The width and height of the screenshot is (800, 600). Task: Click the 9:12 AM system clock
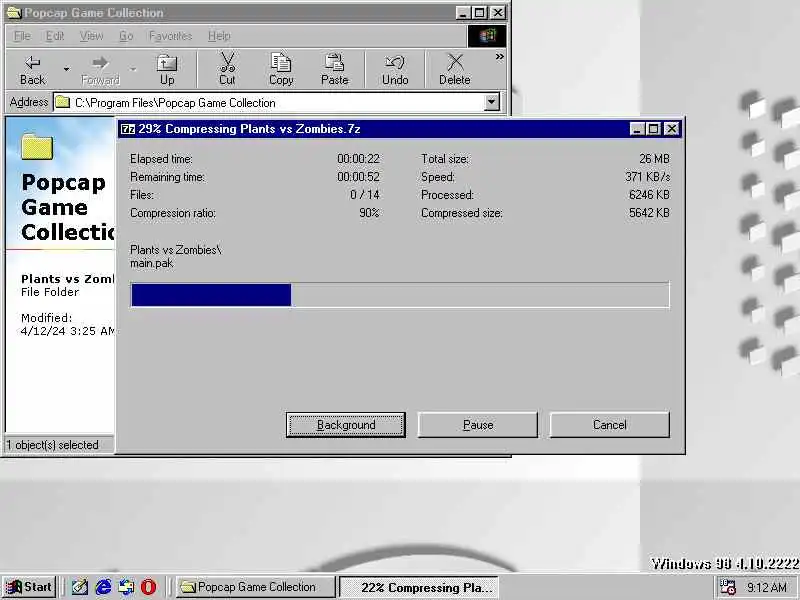pos(767,588)
